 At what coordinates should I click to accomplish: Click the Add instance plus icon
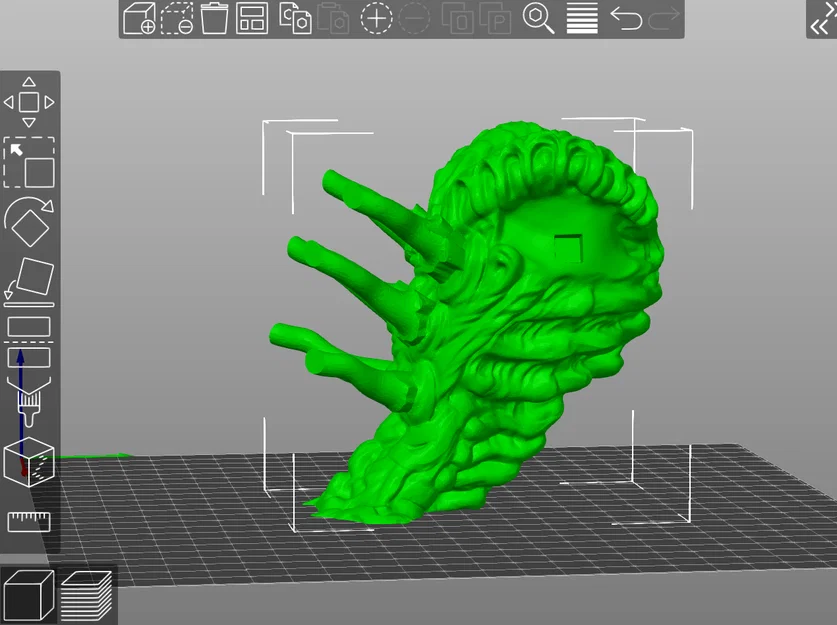click(376, 19)
